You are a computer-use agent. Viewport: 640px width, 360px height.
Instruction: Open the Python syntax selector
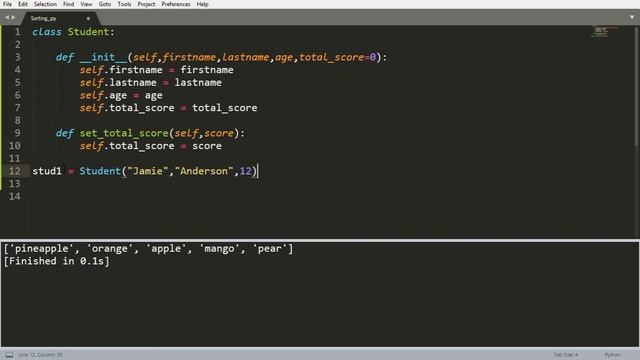(x=612, y=355)
